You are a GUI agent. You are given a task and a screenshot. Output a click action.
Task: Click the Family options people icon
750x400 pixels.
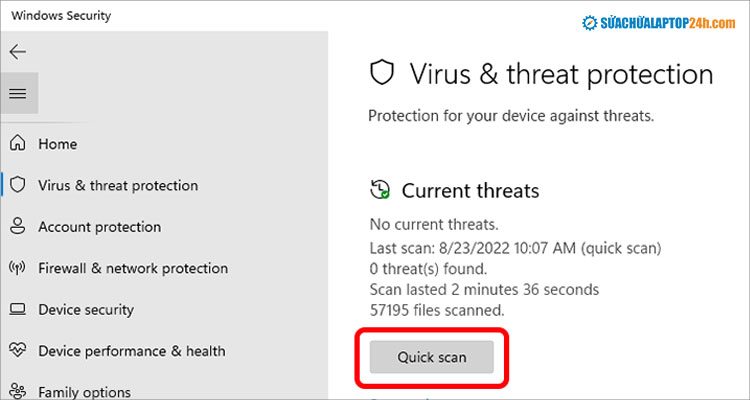tap(18, 391)
